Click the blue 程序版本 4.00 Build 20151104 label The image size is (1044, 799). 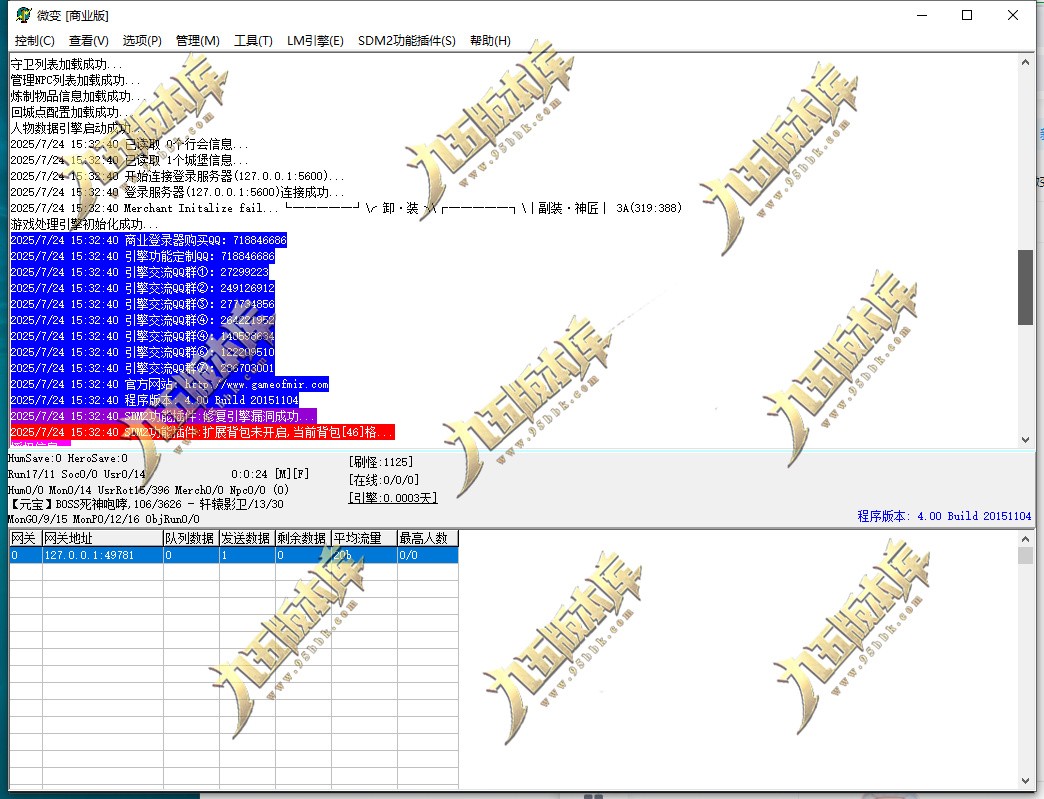point(944,516)
